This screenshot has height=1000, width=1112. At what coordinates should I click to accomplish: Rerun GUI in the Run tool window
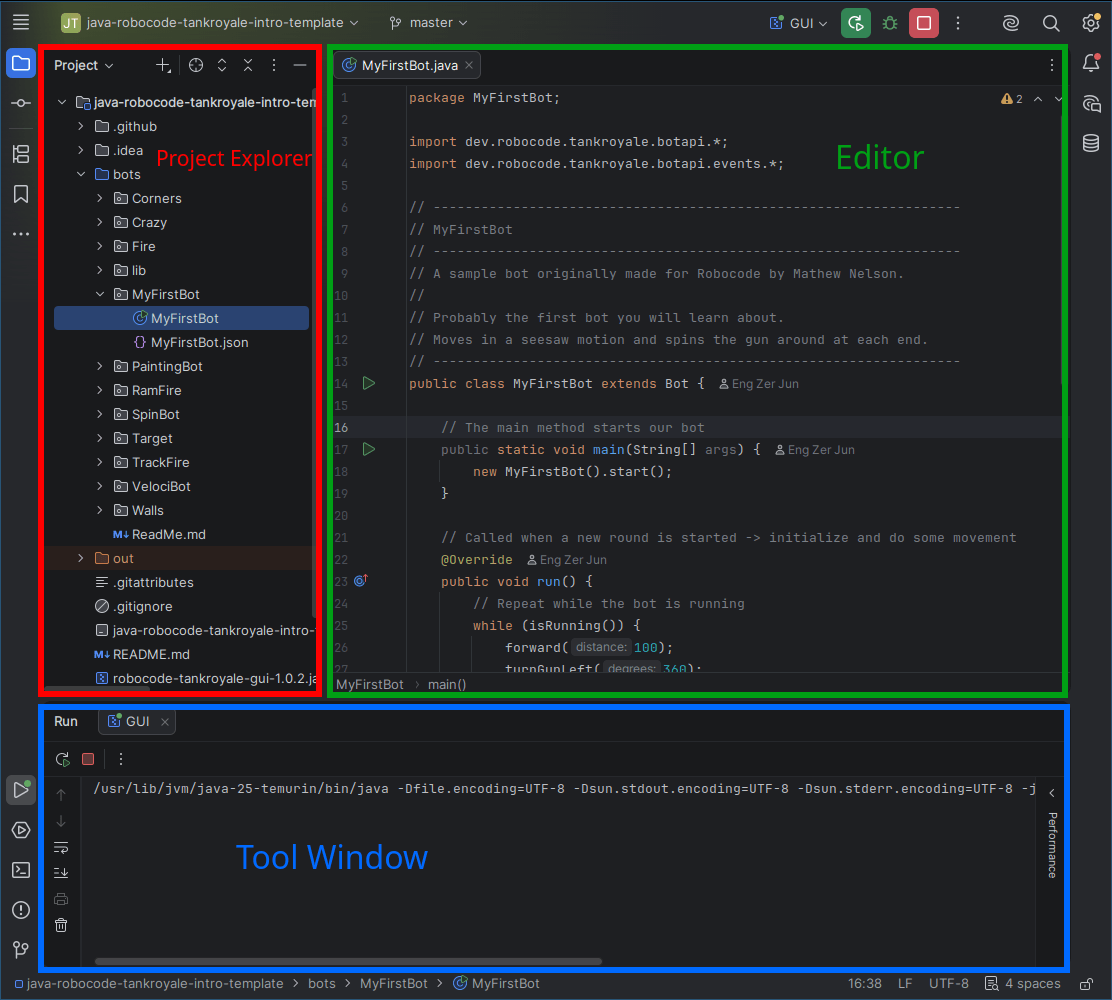(x=62, y=760)
